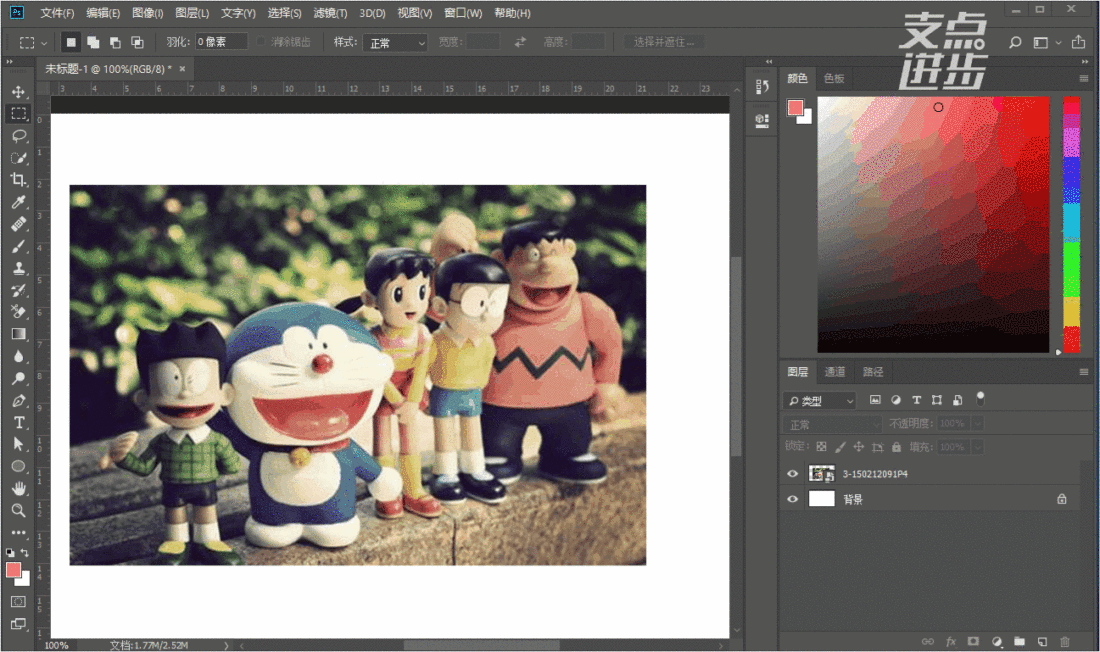The height and width of the screenshot is (652, 1100).
Task: Select the Blur tool
Action: click(x=19, y=357)
